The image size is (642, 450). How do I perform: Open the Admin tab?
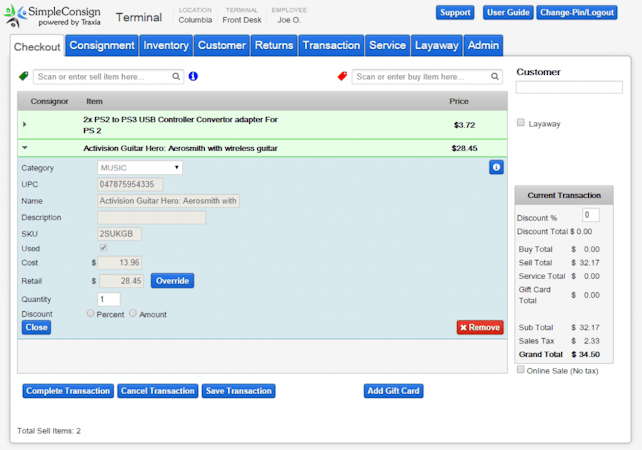coord(483,45)
